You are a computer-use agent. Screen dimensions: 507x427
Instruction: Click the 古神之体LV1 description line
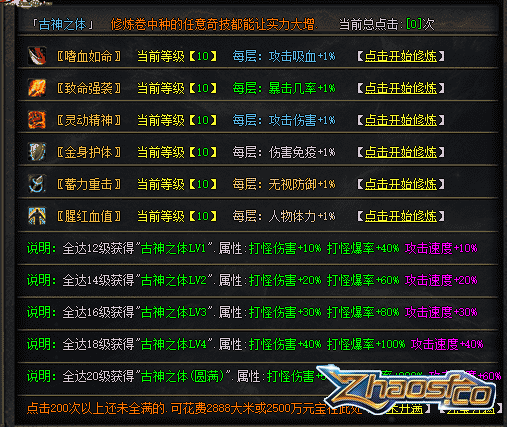[252, 248]
